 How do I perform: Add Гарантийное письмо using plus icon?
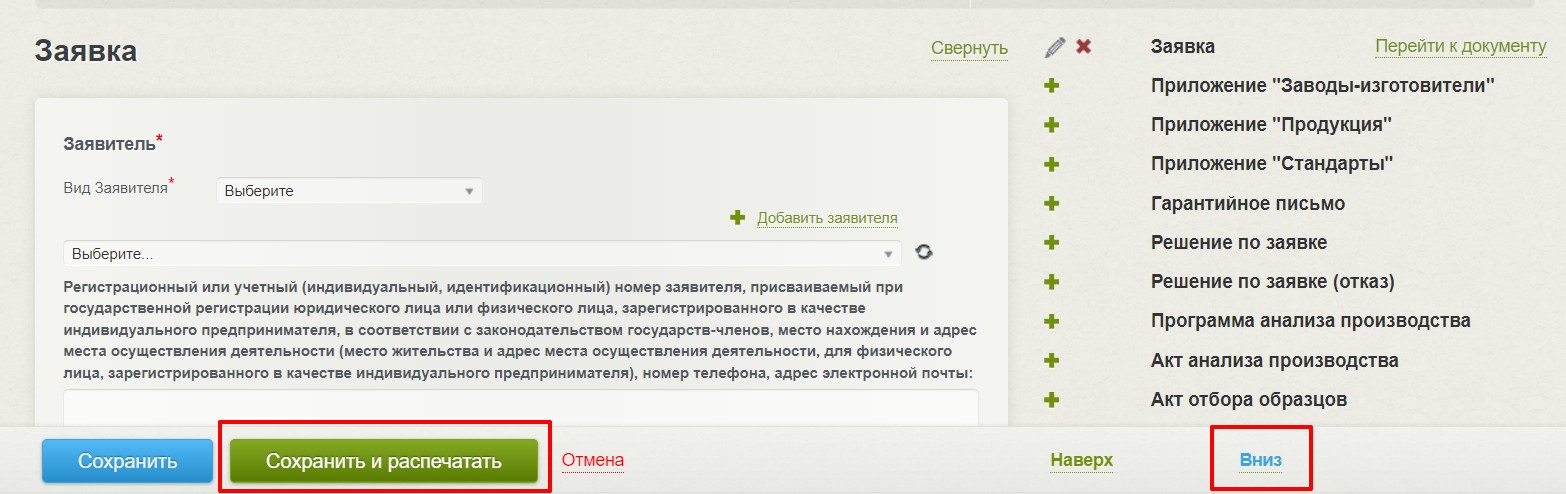pos(1051,204)
